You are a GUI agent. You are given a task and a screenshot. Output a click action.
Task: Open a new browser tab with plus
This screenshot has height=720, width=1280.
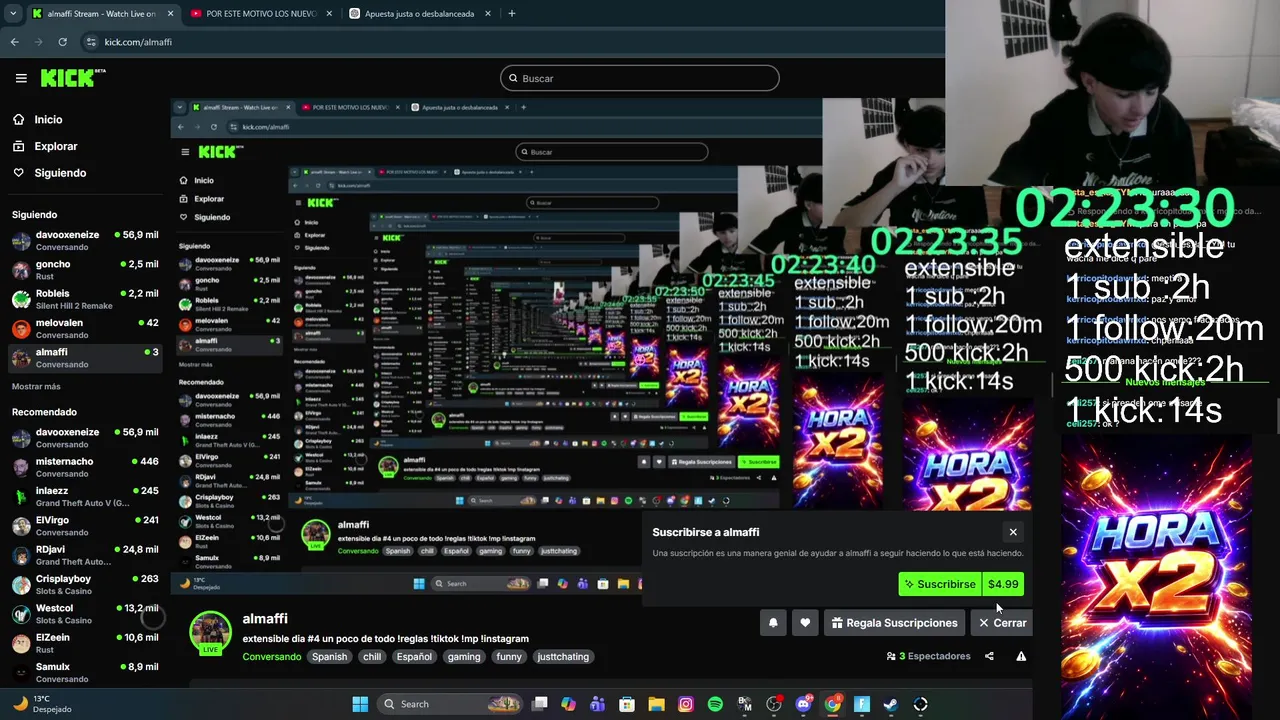(x=511, y=14)
